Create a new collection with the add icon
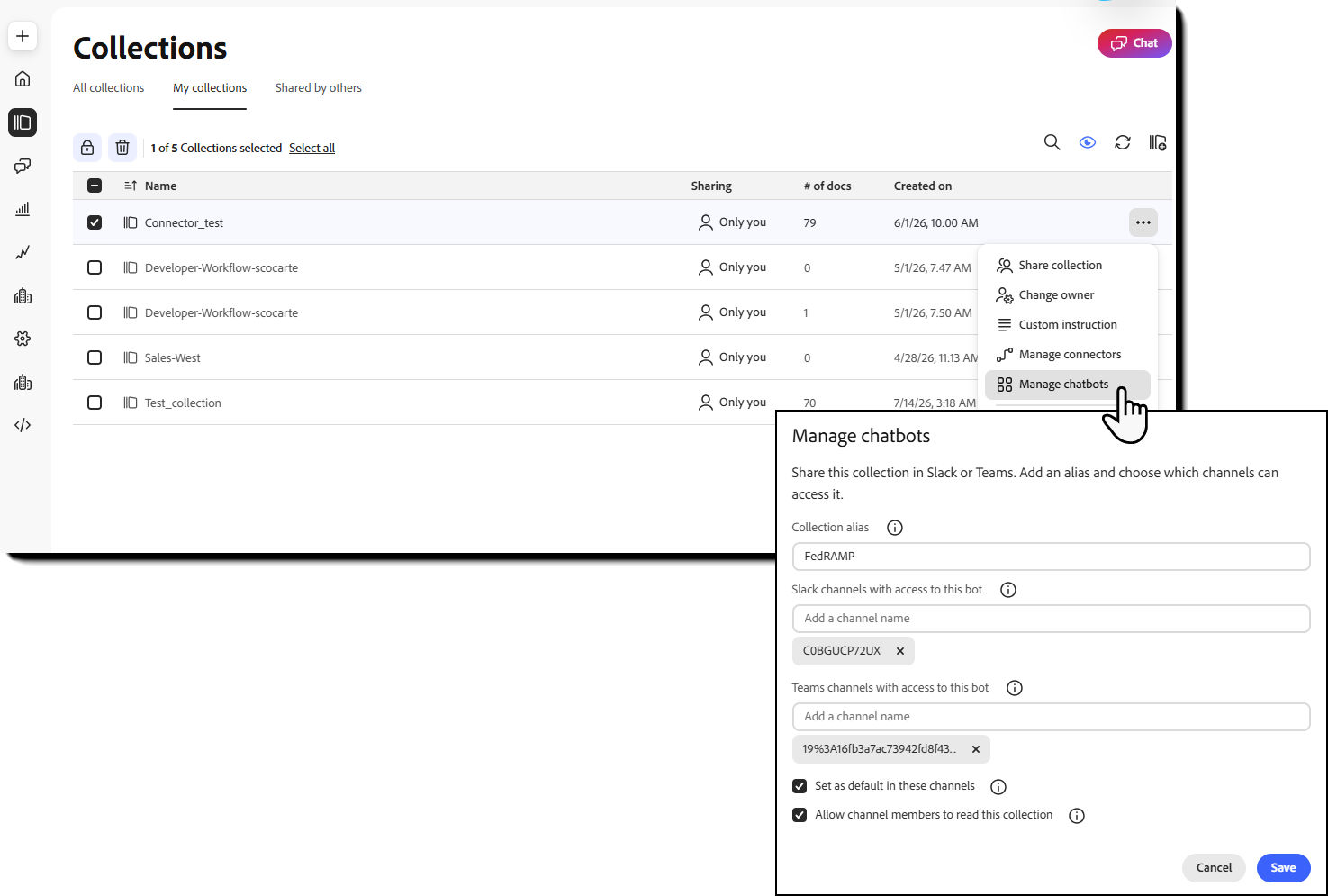 click(x=1158, y=142)
